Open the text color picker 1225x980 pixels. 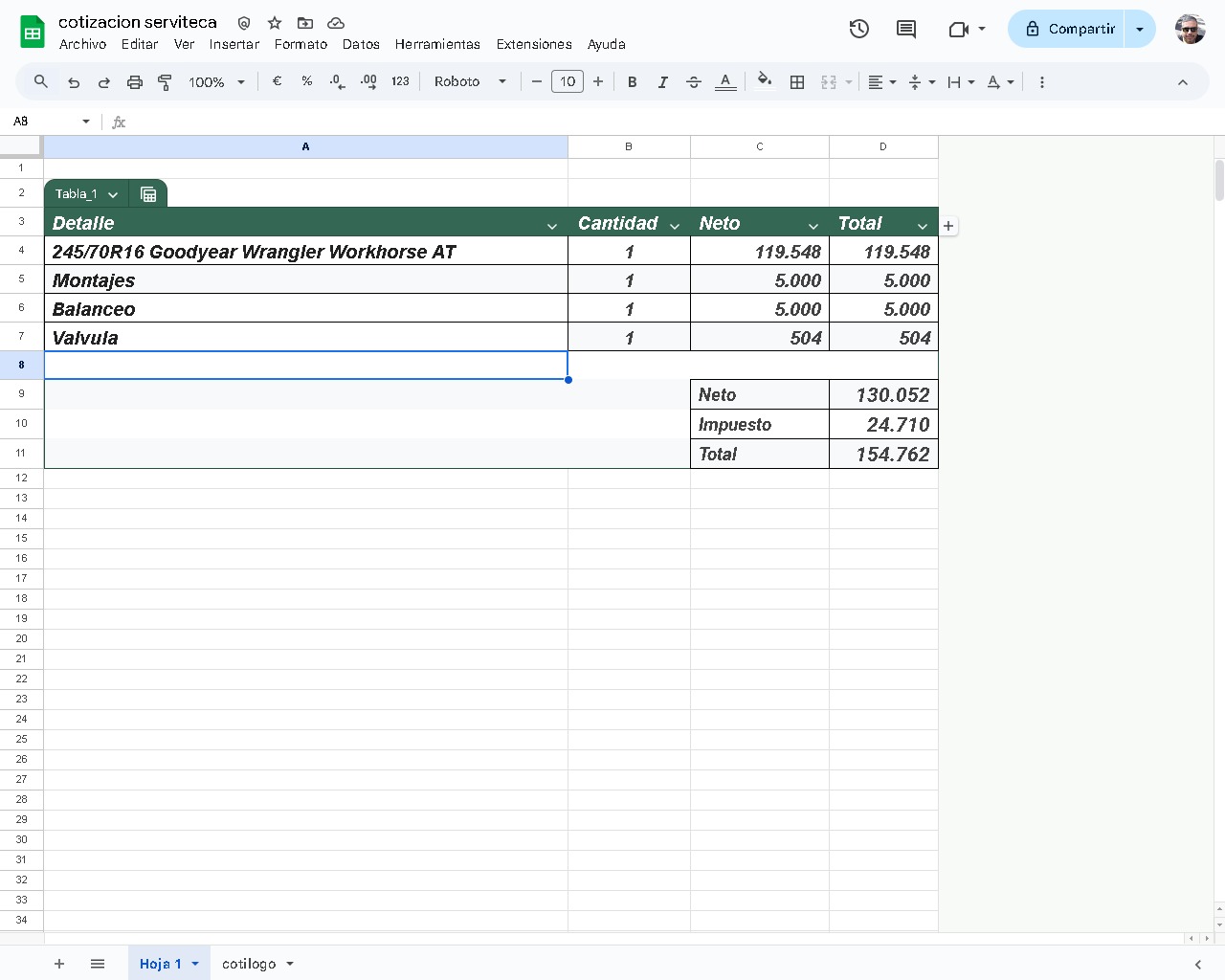tap(726, 82)
